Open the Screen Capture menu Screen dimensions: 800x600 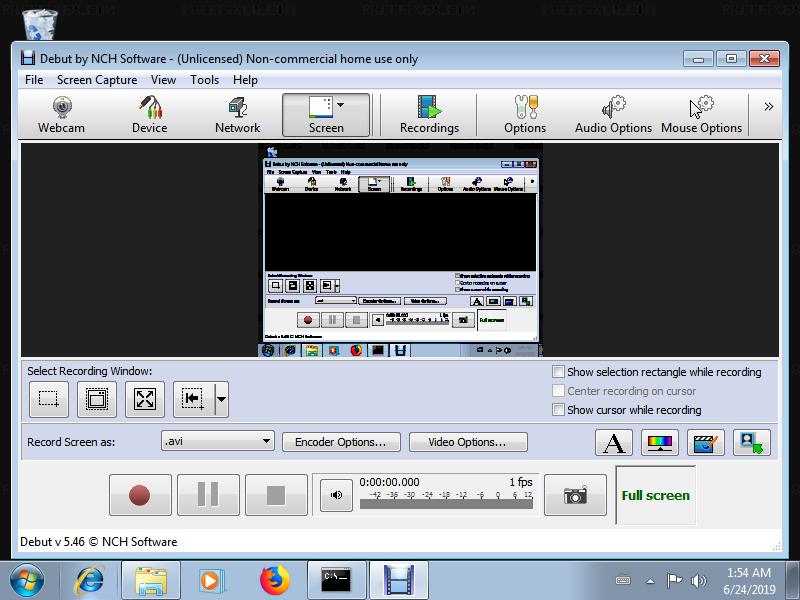coord(96,80)
